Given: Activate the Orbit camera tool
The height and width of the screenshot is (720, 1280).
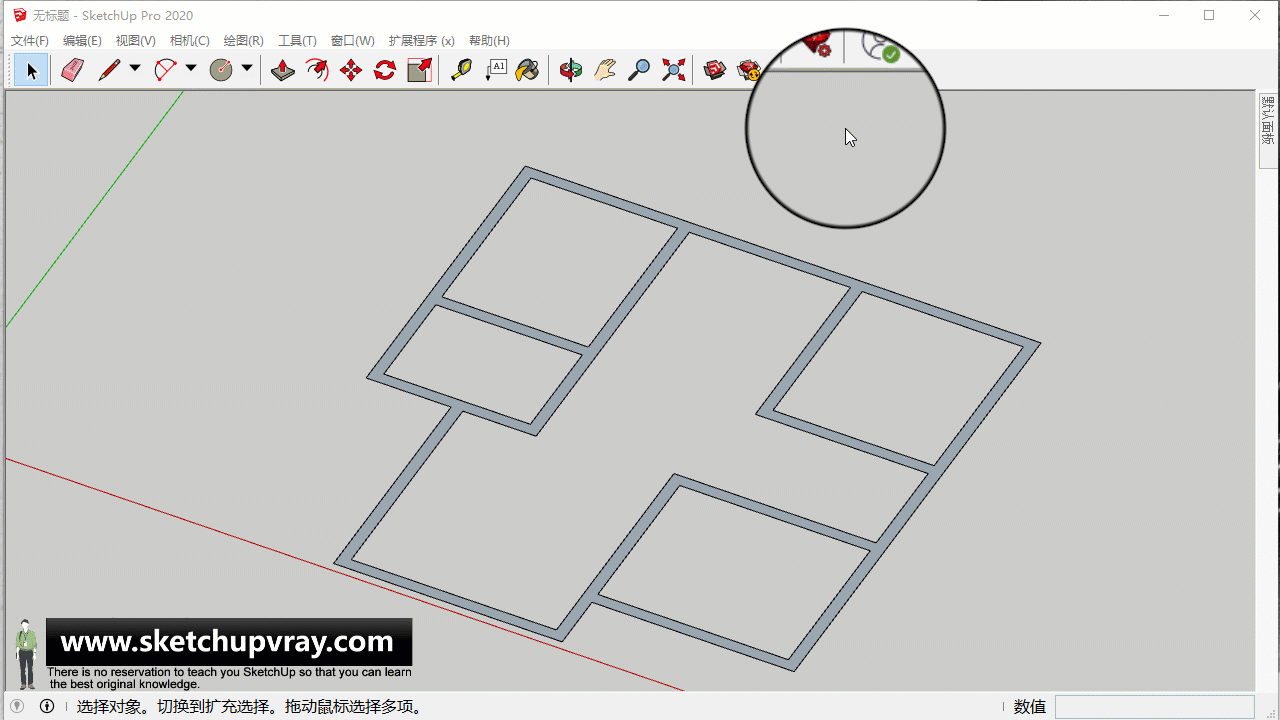Looking at the screenshot, I should coord(571,70).
